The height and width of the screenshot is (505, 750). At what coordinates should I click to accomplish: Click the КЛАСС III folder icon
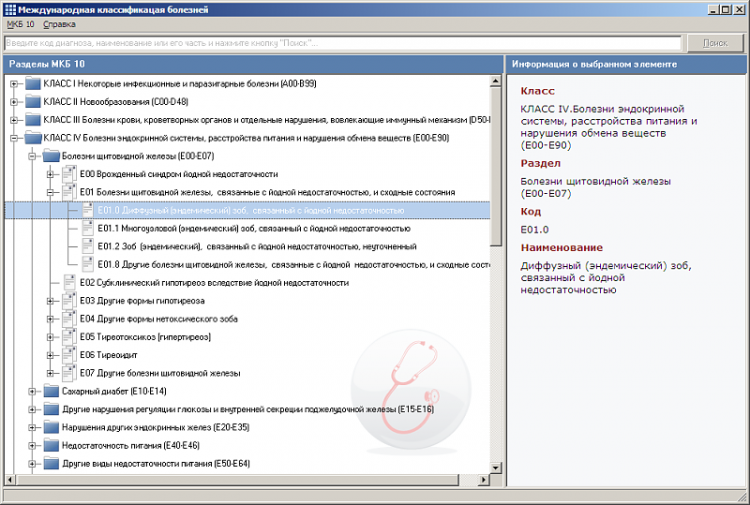tap(33, 120)
